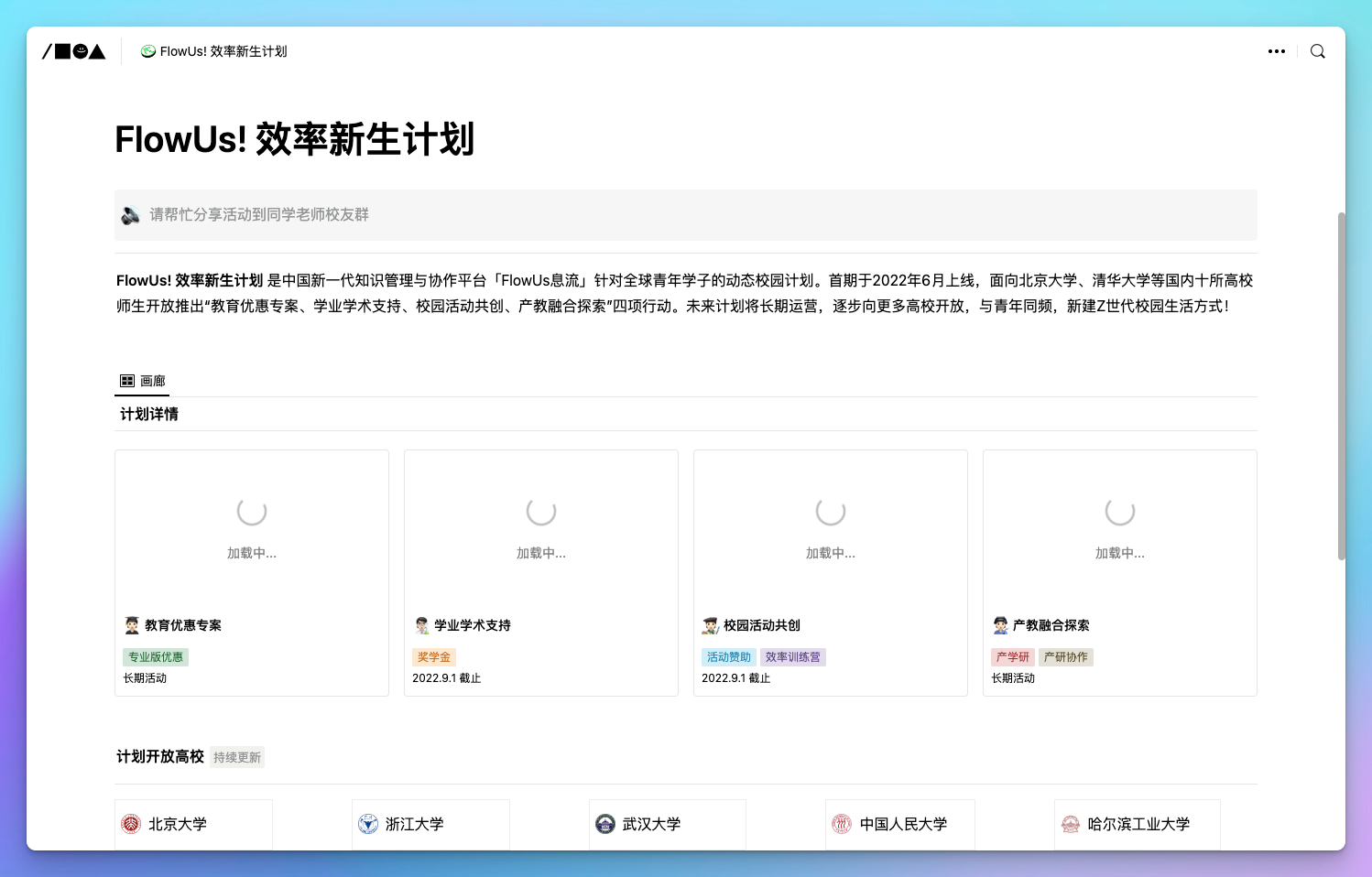Click 长期活动 under 教育优惠专案 card
Screen dimensions: 1372x877
[x=145, y=678]
